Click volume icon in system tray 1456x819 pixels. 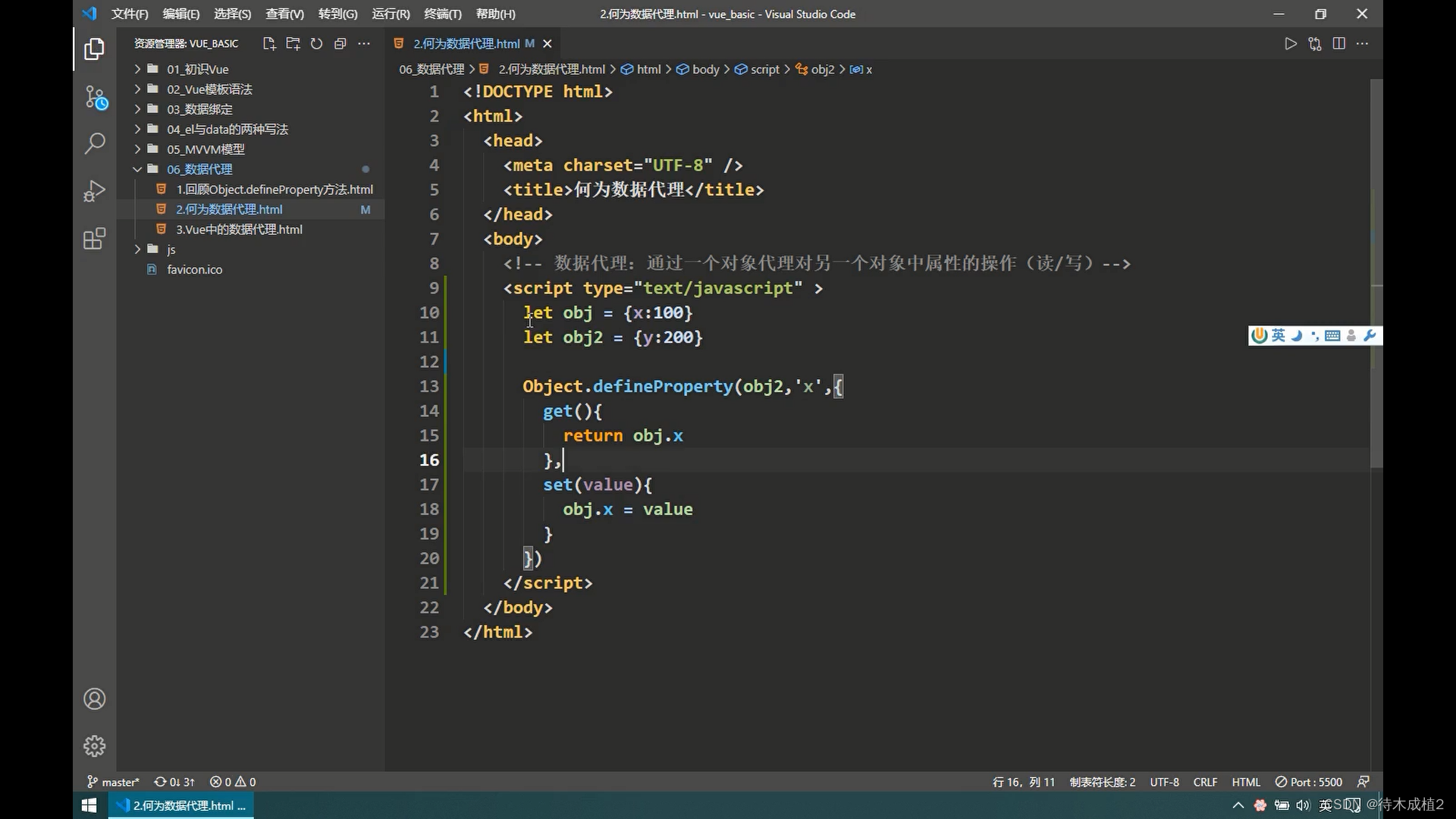pos(1303,805)
